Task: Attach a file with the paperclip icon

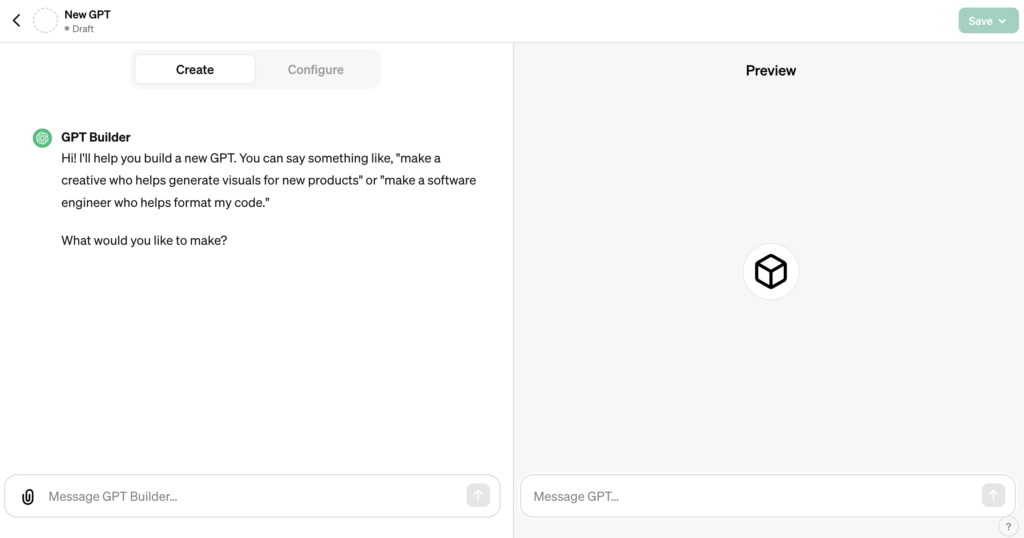Action: pos(27,497)
